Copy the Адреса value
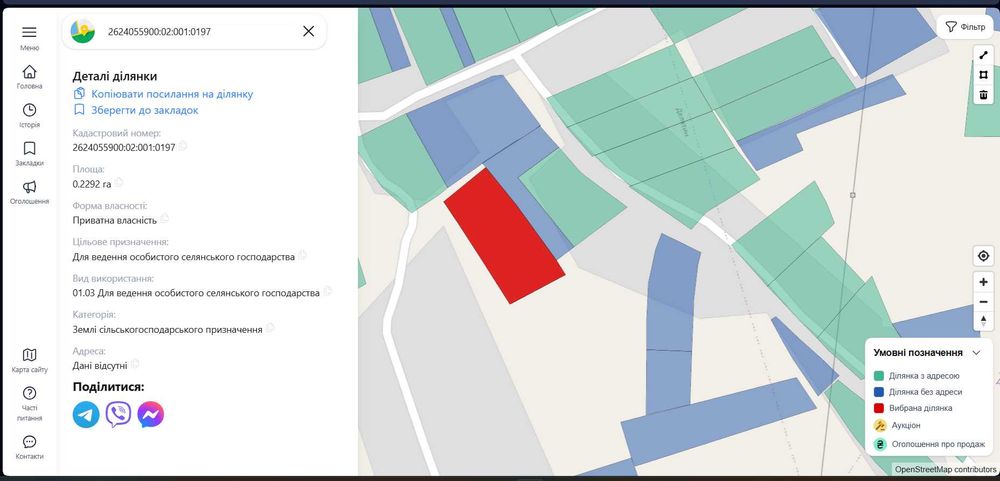Image resolution: width=1000 pixels, height=481 pixels. point(135,364)
